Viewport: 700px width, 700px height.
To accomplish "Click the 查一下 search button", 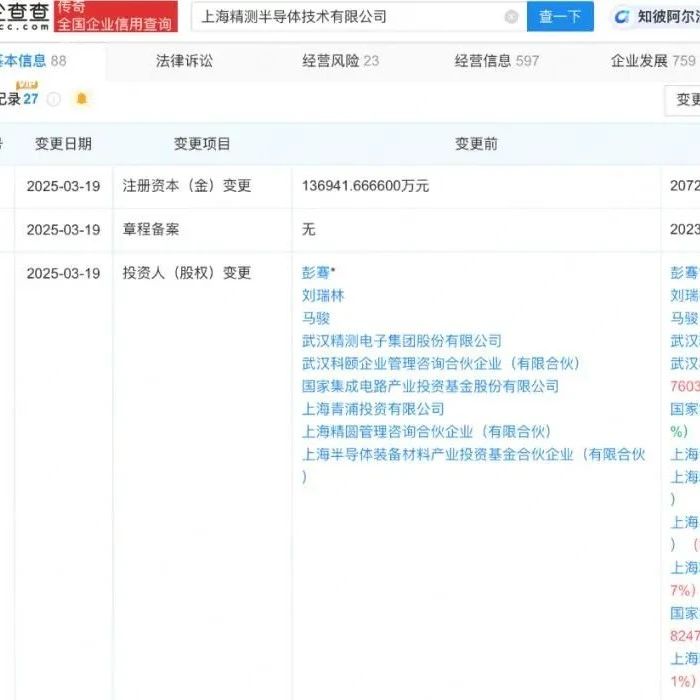I will pos(560,17).
